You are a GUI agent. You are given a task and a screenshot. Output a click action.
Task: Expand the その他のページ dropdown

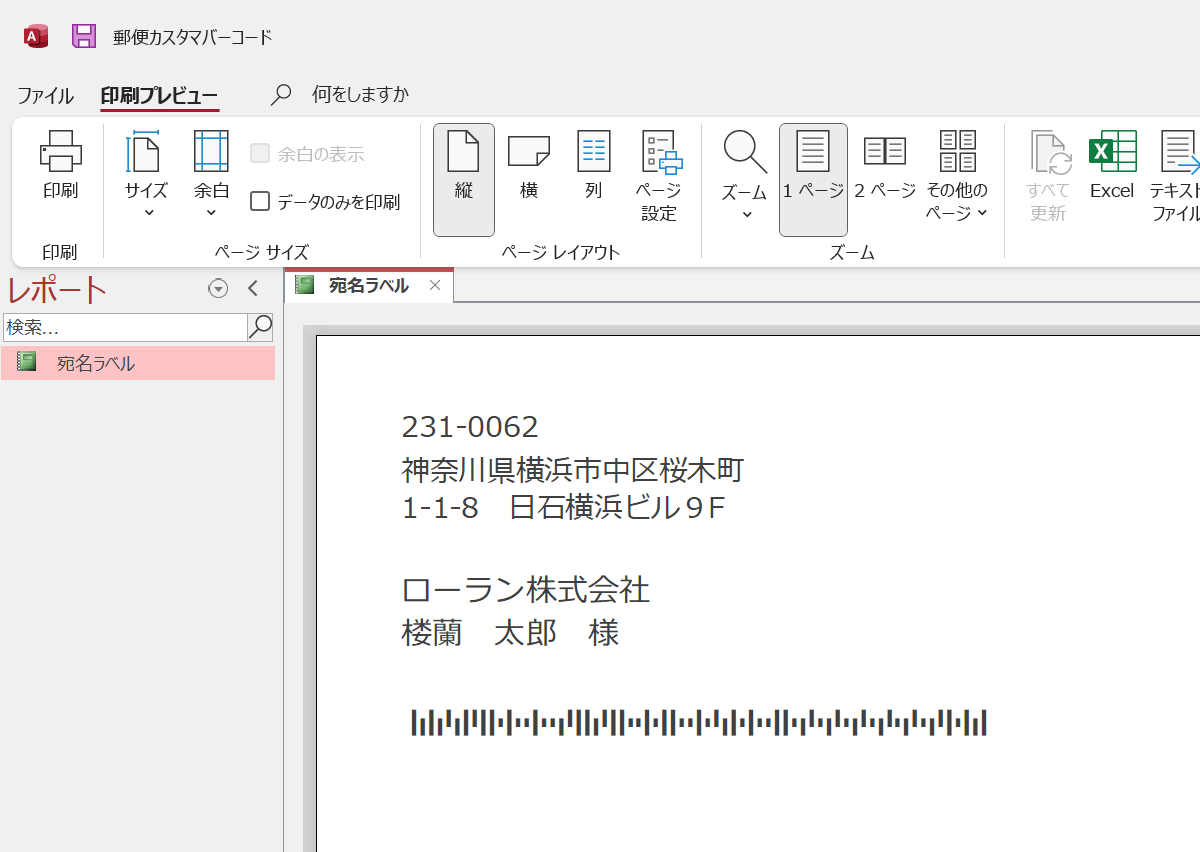(956, 178)
